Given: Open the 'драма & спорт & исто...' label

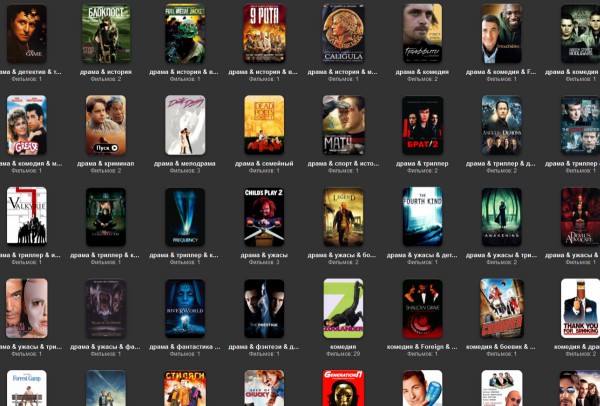Looking at the screenshot, I should pos(343,163).
